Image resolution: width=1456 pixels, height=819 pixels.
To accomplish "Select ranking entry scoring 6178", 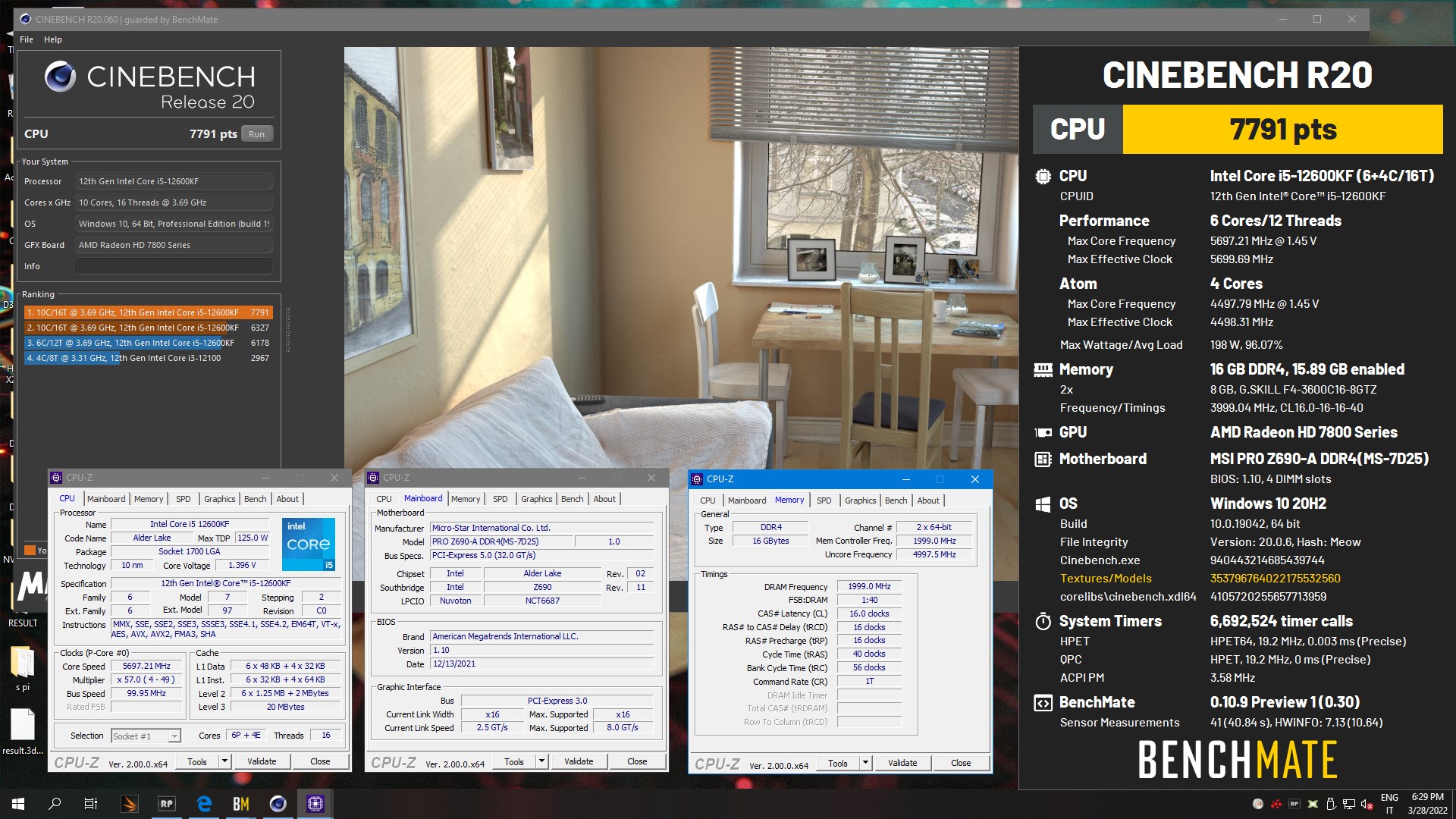I will click(149, 343).
